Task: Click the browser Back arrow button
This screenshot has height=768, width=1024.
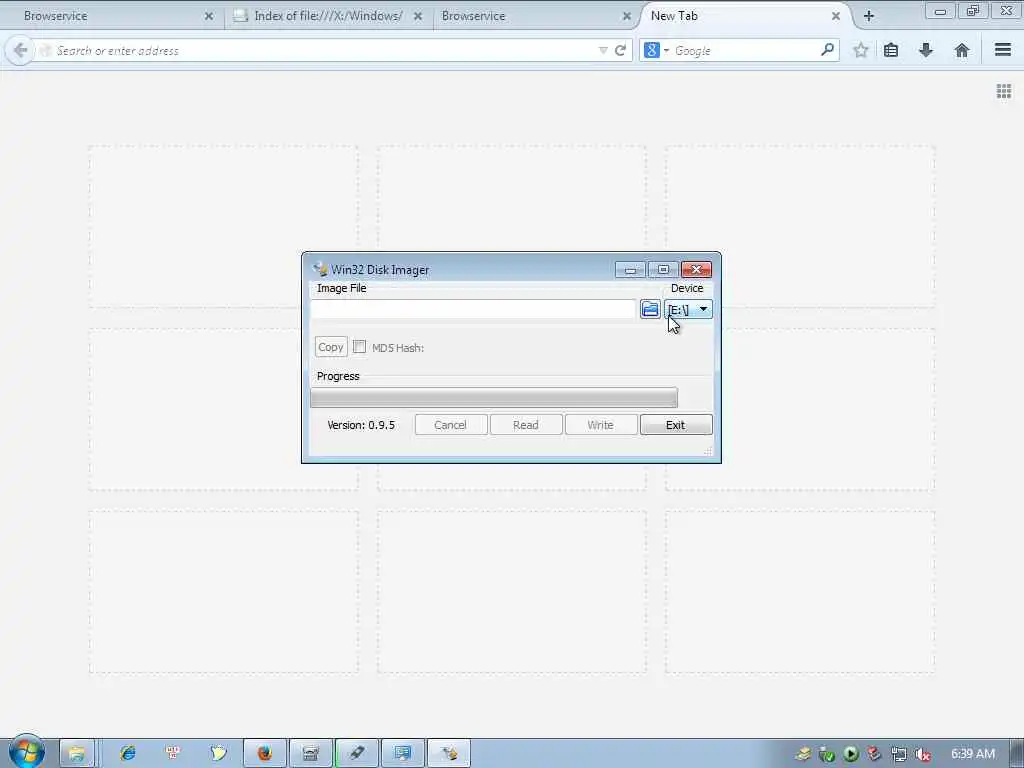Action: click(20, 50)
